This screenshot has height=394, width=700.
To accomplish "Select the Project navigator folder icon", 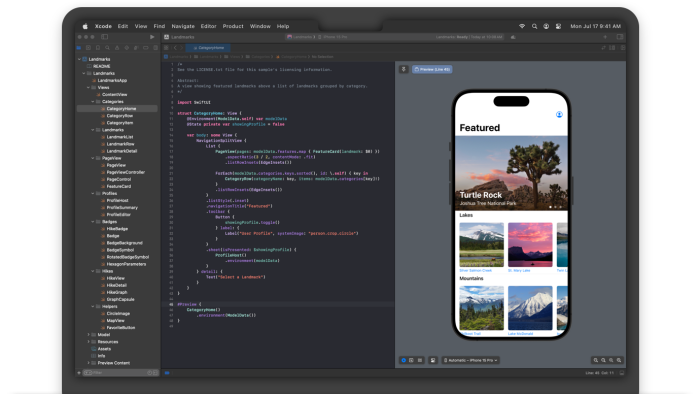I will click(x=79, y=48).
